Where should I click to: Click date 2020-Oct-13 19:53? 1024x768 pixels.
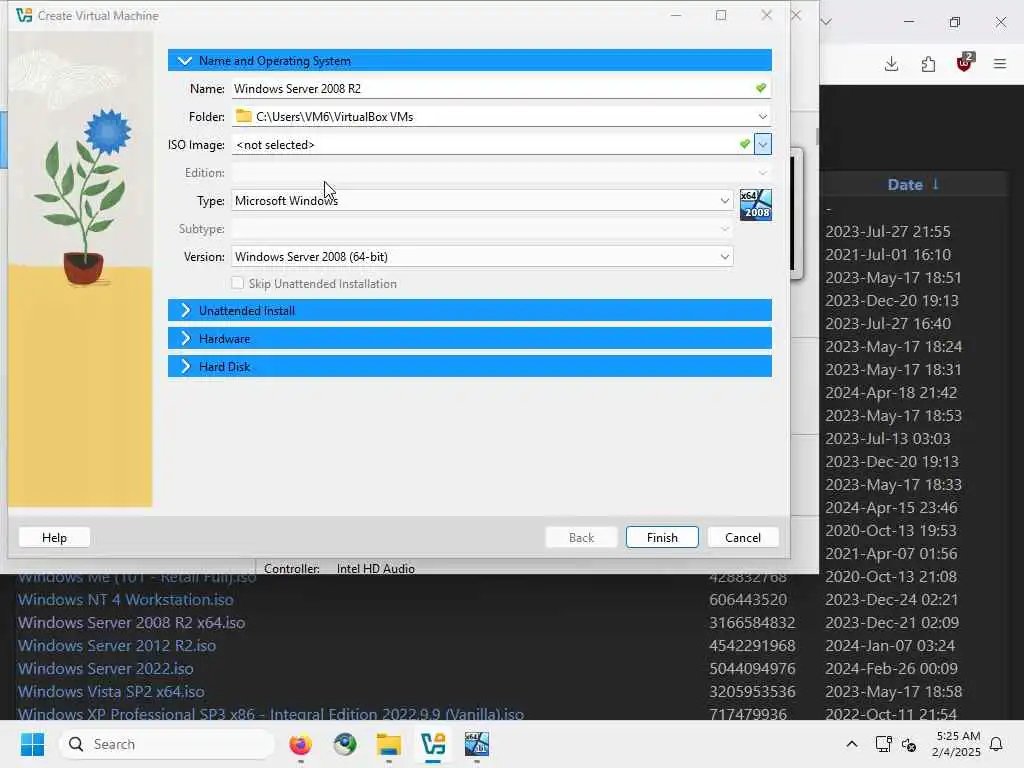pyautogui.click(x=891, y=530)
